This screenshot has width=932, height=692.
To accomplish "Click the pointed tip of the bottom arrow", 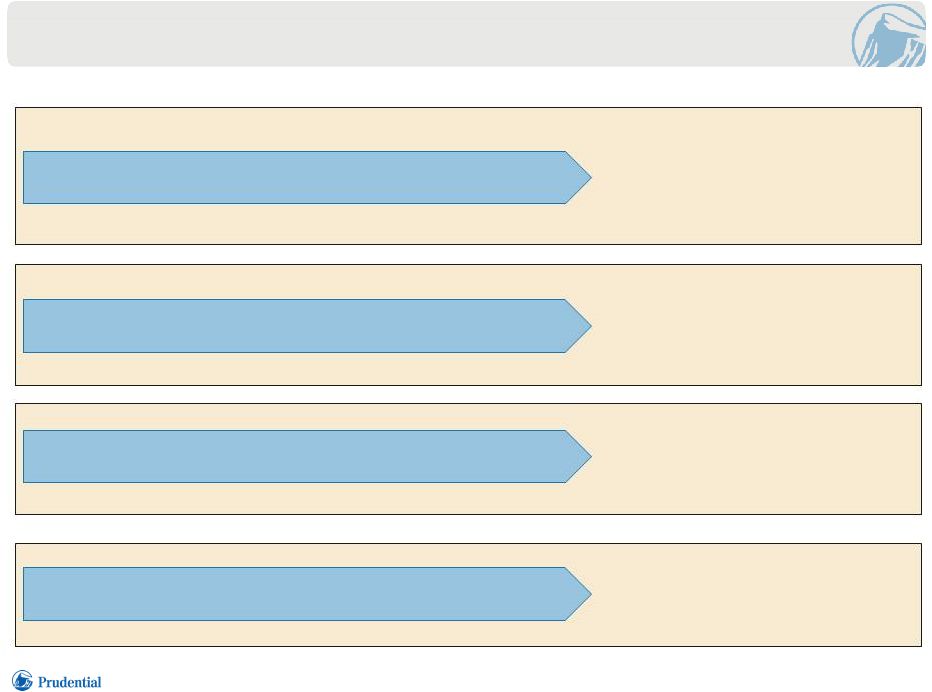I will pyautogui.click(x=581, y=593).
